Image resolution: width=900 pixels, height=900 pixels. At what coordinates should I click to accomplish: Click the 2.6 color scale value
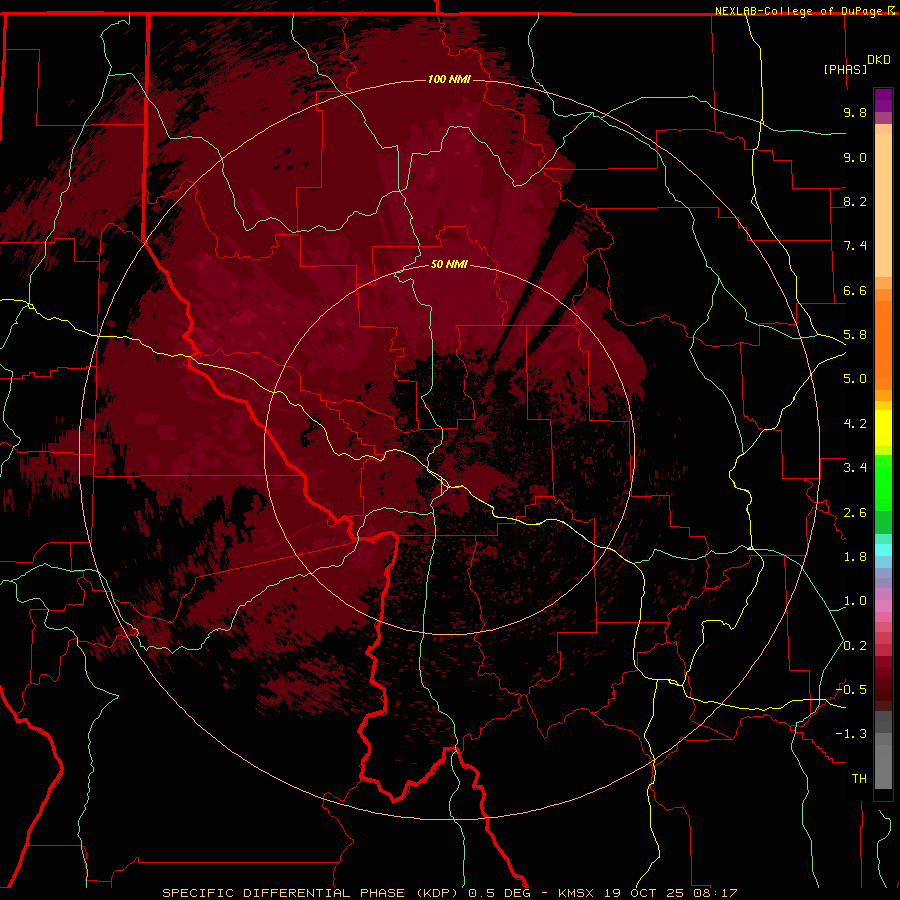[x=855, y=513]
